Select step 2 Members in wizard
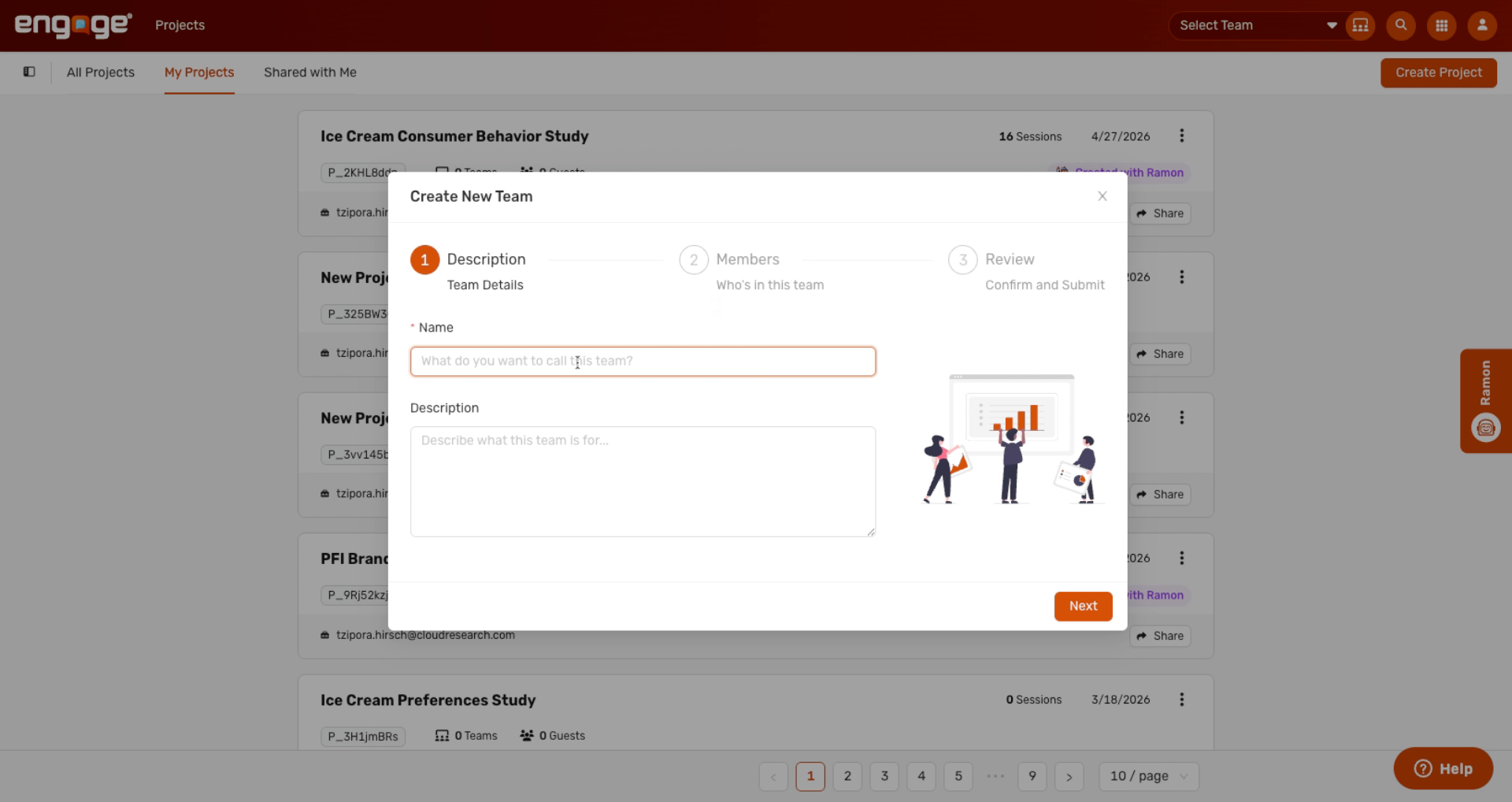 pyautogui.click(x=751, y=270)
